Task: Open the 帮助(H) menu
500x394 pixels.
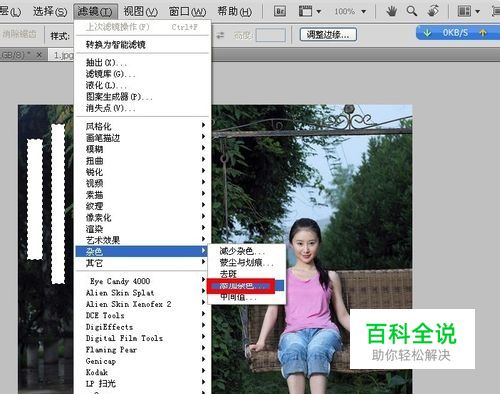Action: click(234, 12)
